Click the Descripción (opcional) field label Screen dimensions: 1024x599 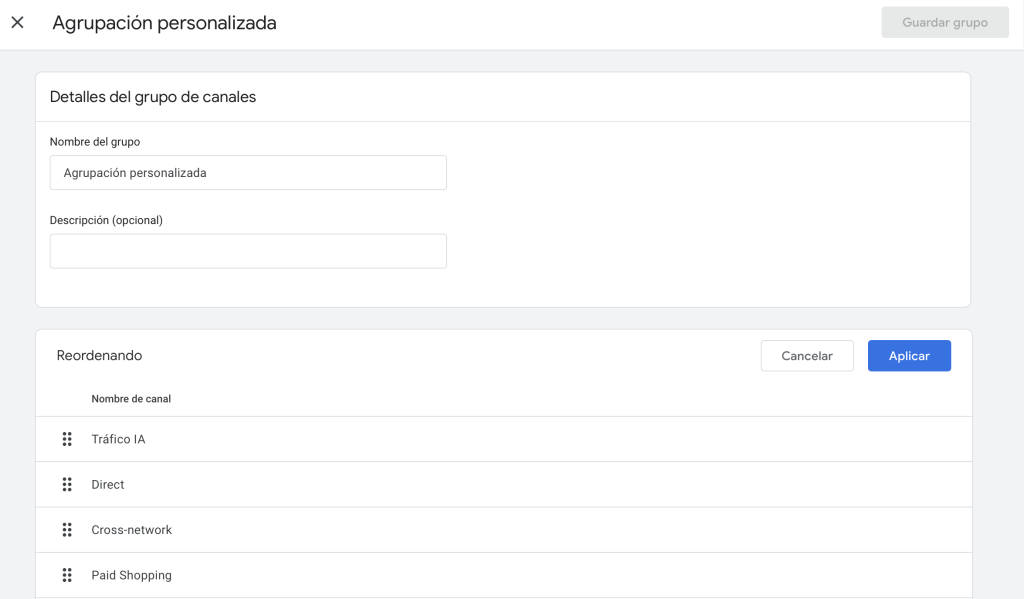[106, 220]
